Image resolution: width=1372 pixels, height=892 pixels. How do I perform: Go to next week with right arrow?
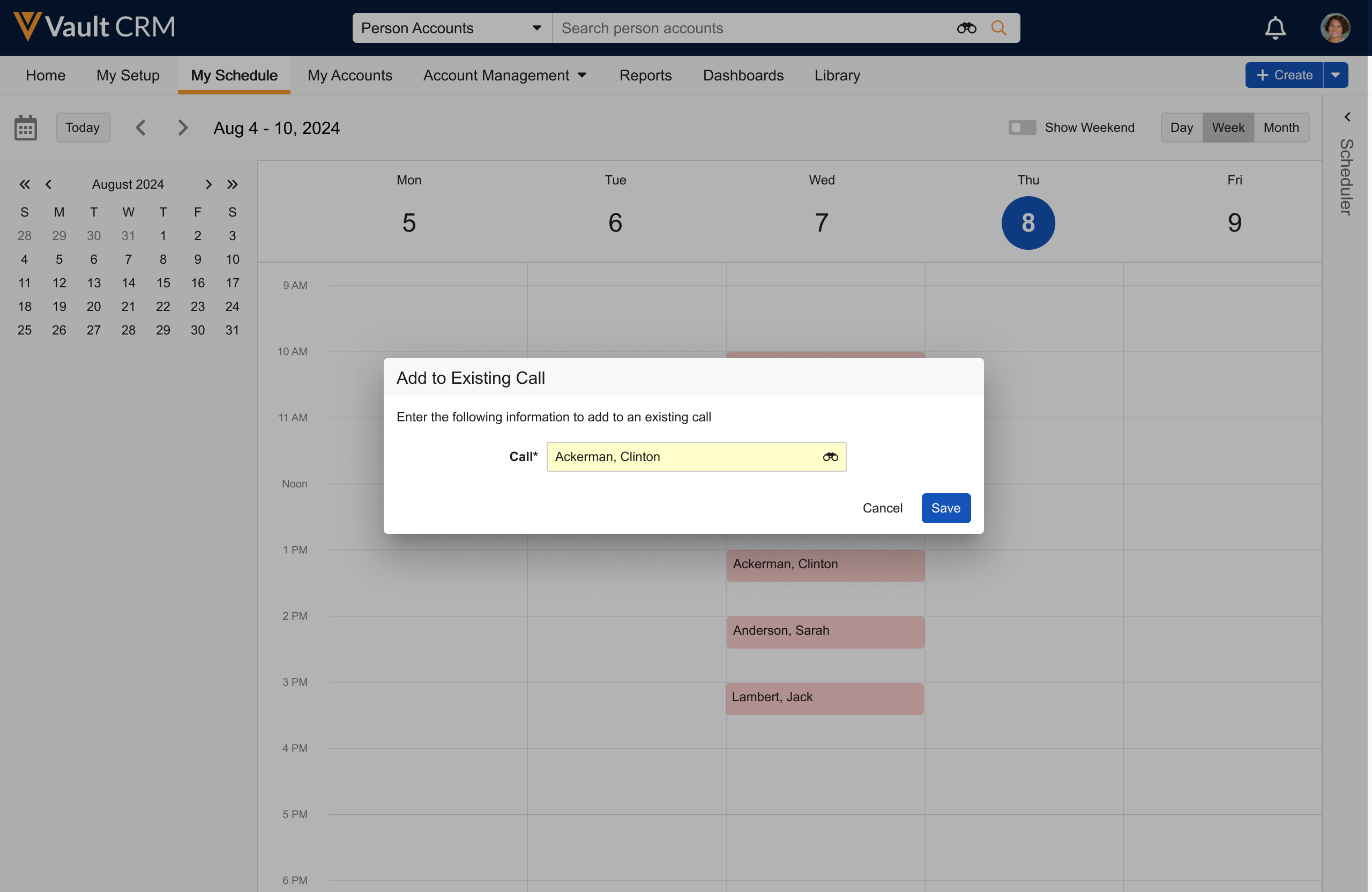(x=183, y=128)
